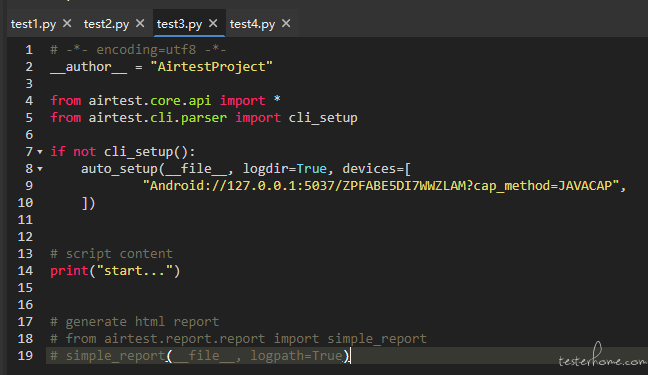Close the test4.py tab
The image size is (648, 375).
286,24
